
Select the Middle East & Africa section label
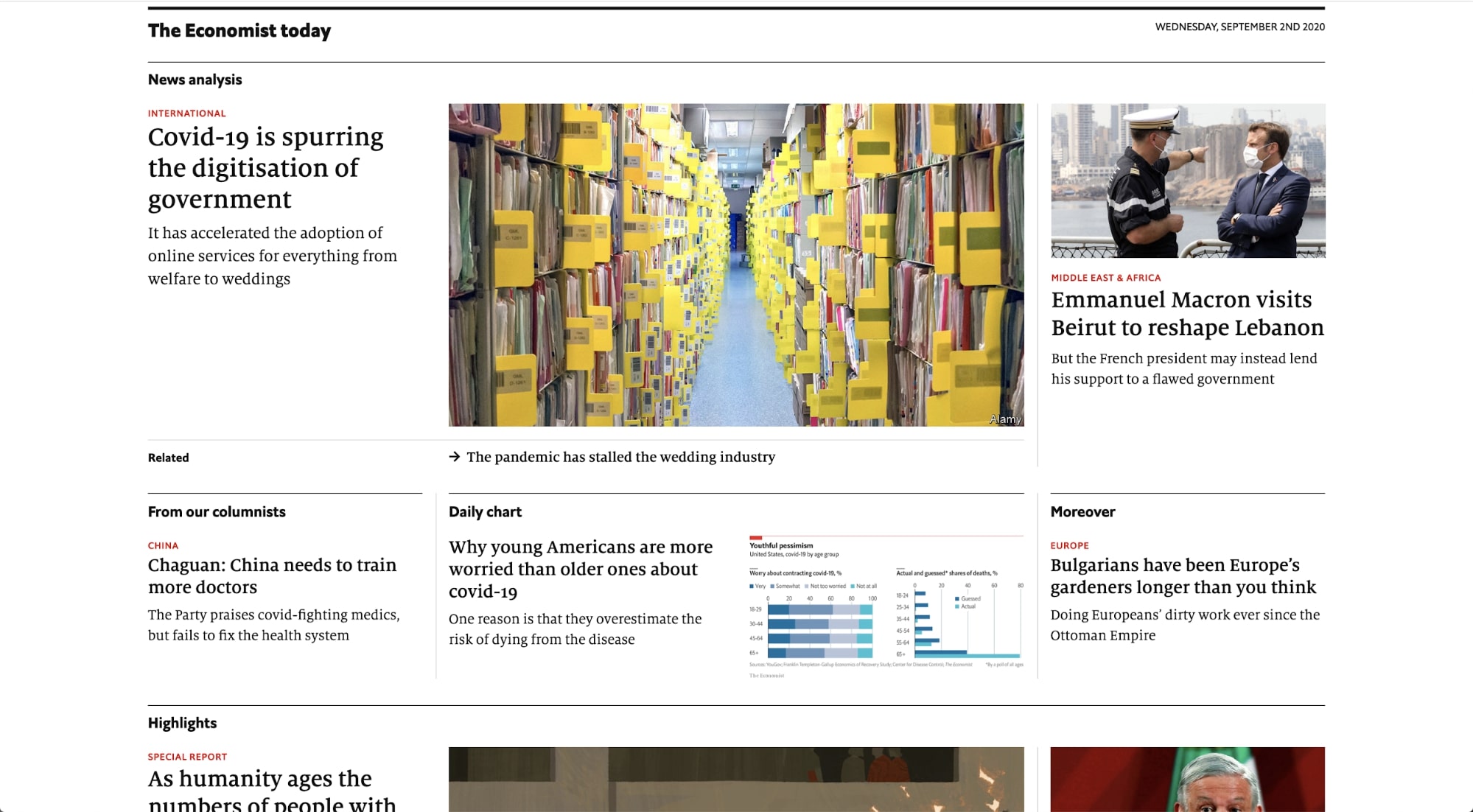click(x=1106, y=278)
